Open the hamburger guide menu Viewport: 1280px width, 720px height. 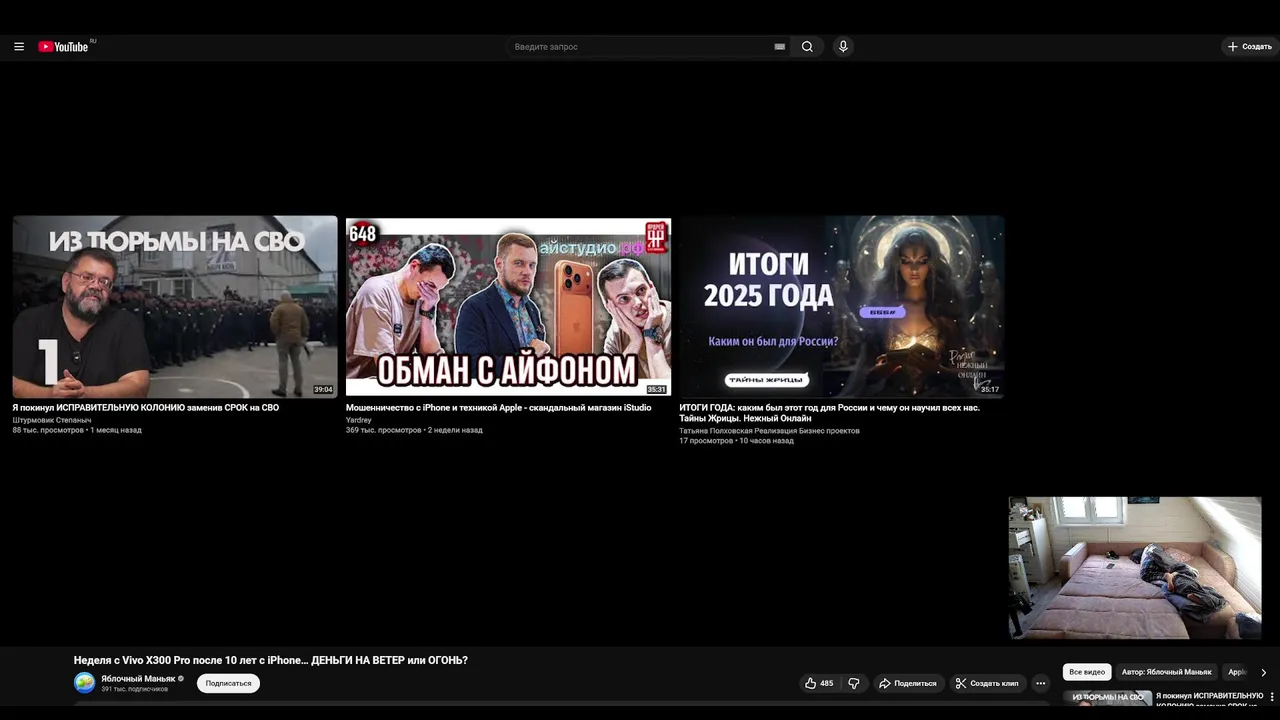(x=19, y=47)
